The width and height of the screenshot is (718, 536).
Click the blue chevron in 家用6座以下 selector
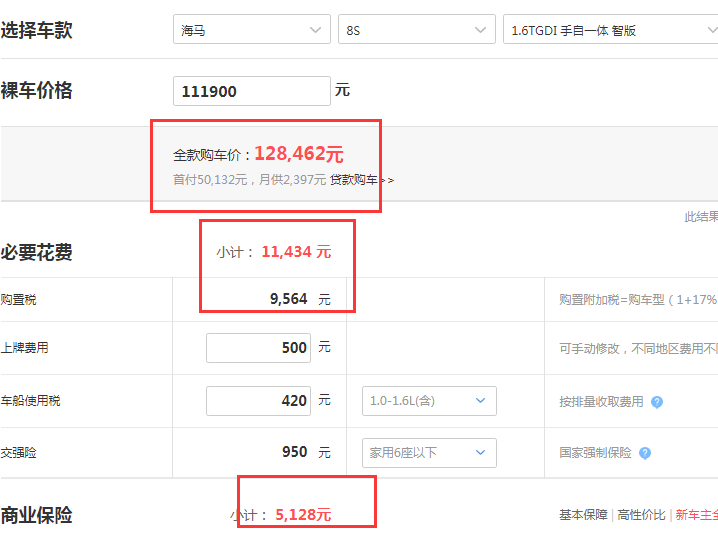480,452
